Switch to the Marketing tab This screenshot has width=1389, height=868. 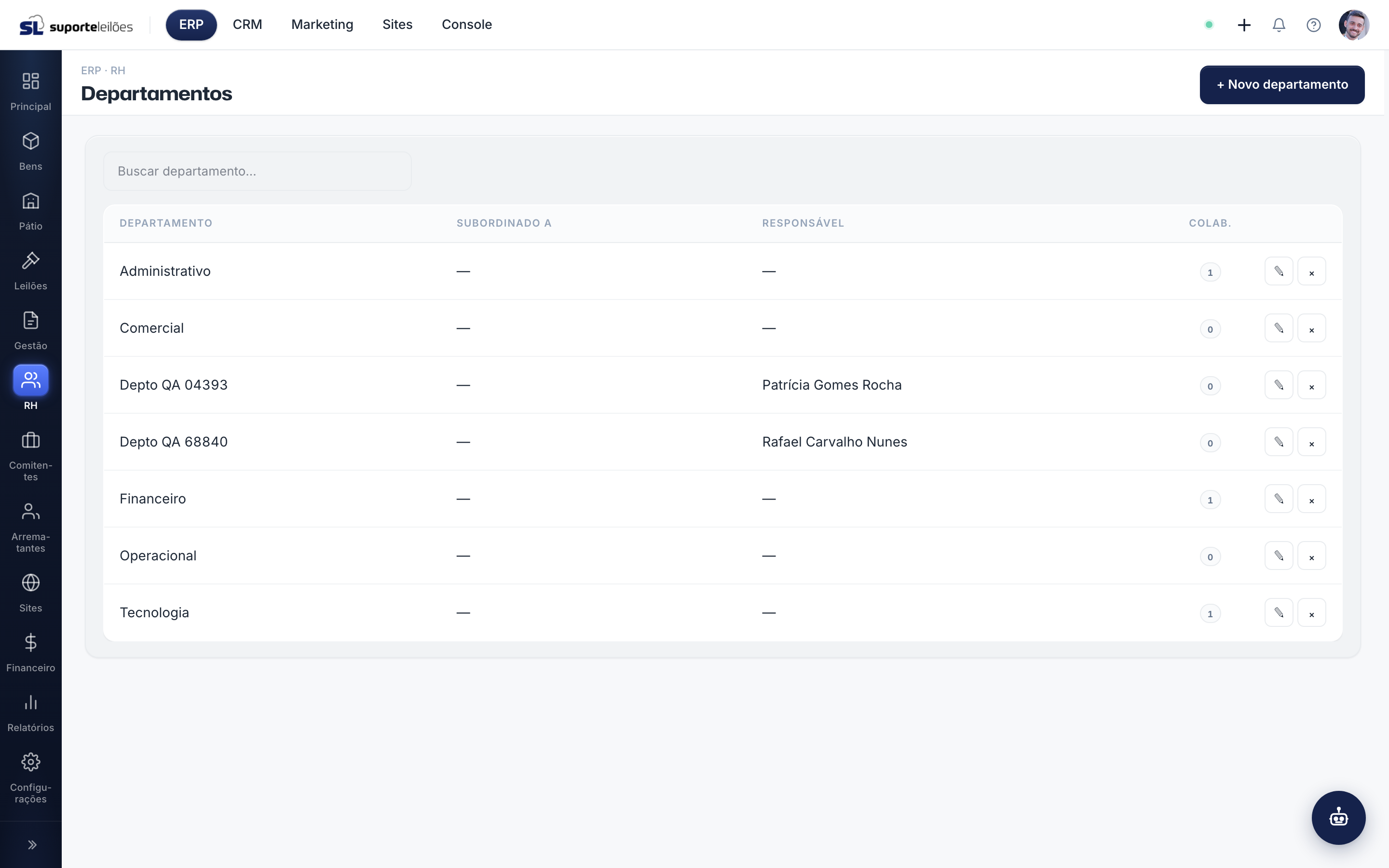(322, 25)
